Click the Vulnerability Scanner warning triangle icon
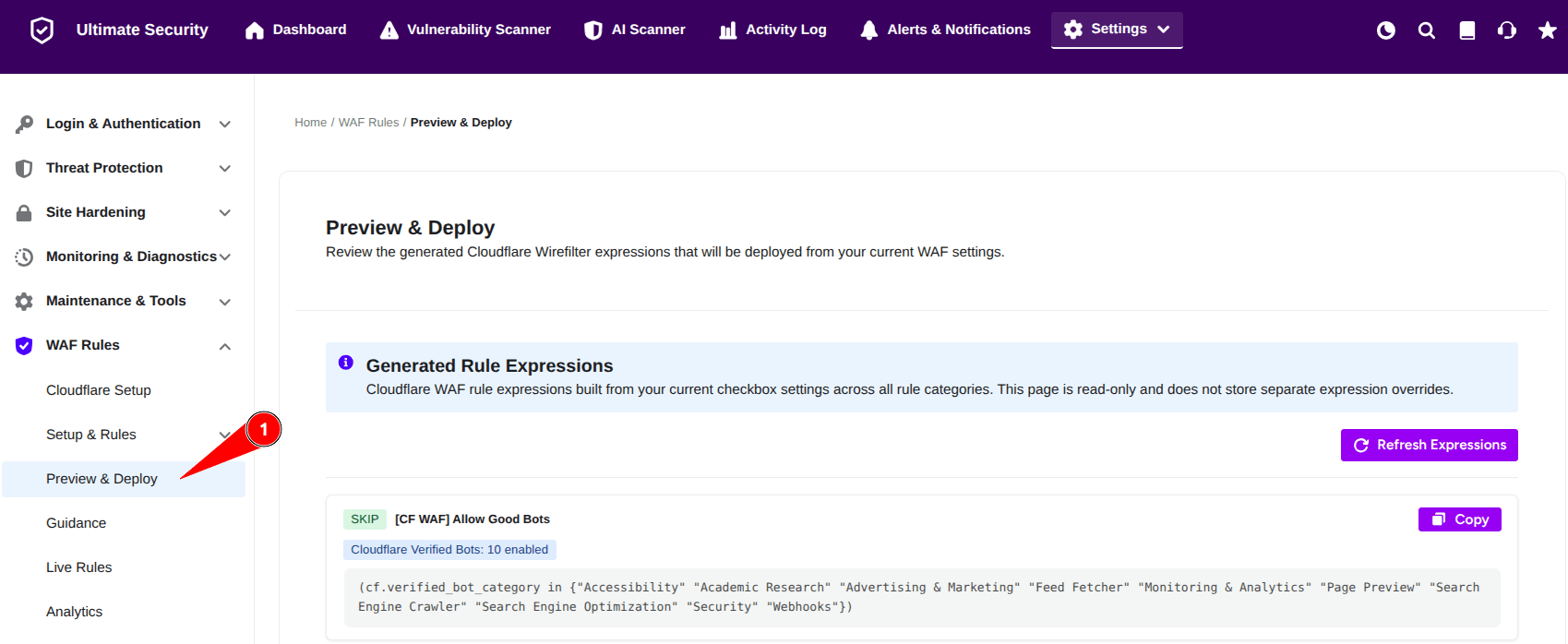Image resolution: width=1568 pixels, height=644 pixels. click(x=389, y=30)
